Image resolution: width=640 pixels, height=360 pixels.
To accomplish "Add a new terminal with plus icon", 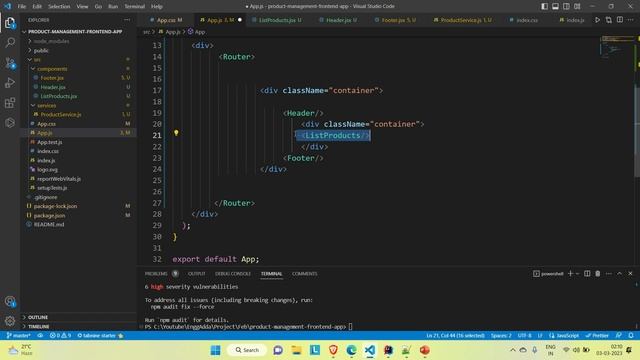I will coord(570,273).
